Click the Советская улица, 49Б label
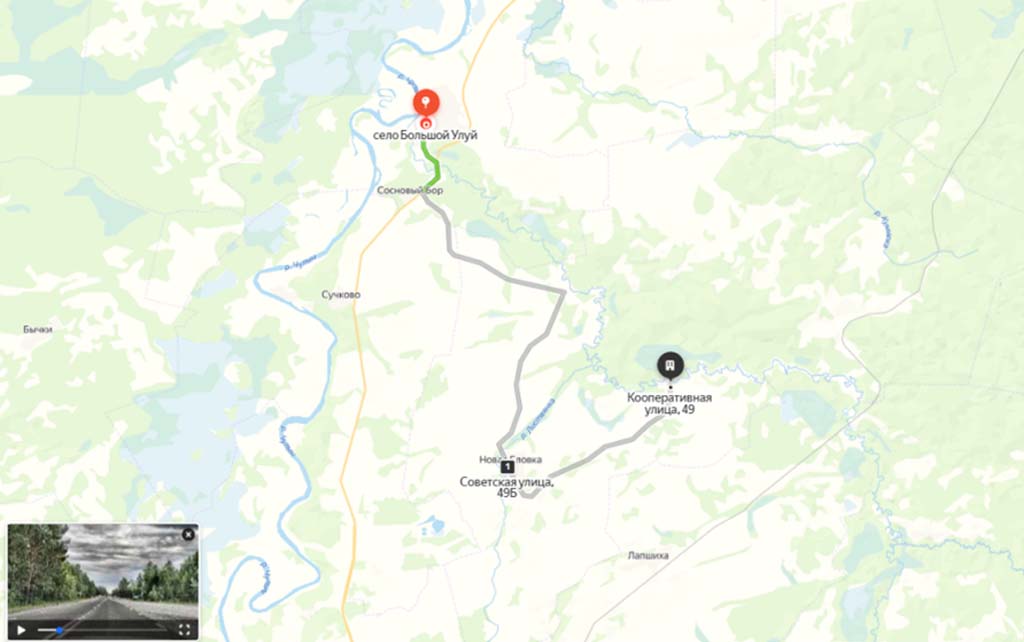The width and height of the screenshot is (1024, 642). pyautogui.click(x=507, y=487)
